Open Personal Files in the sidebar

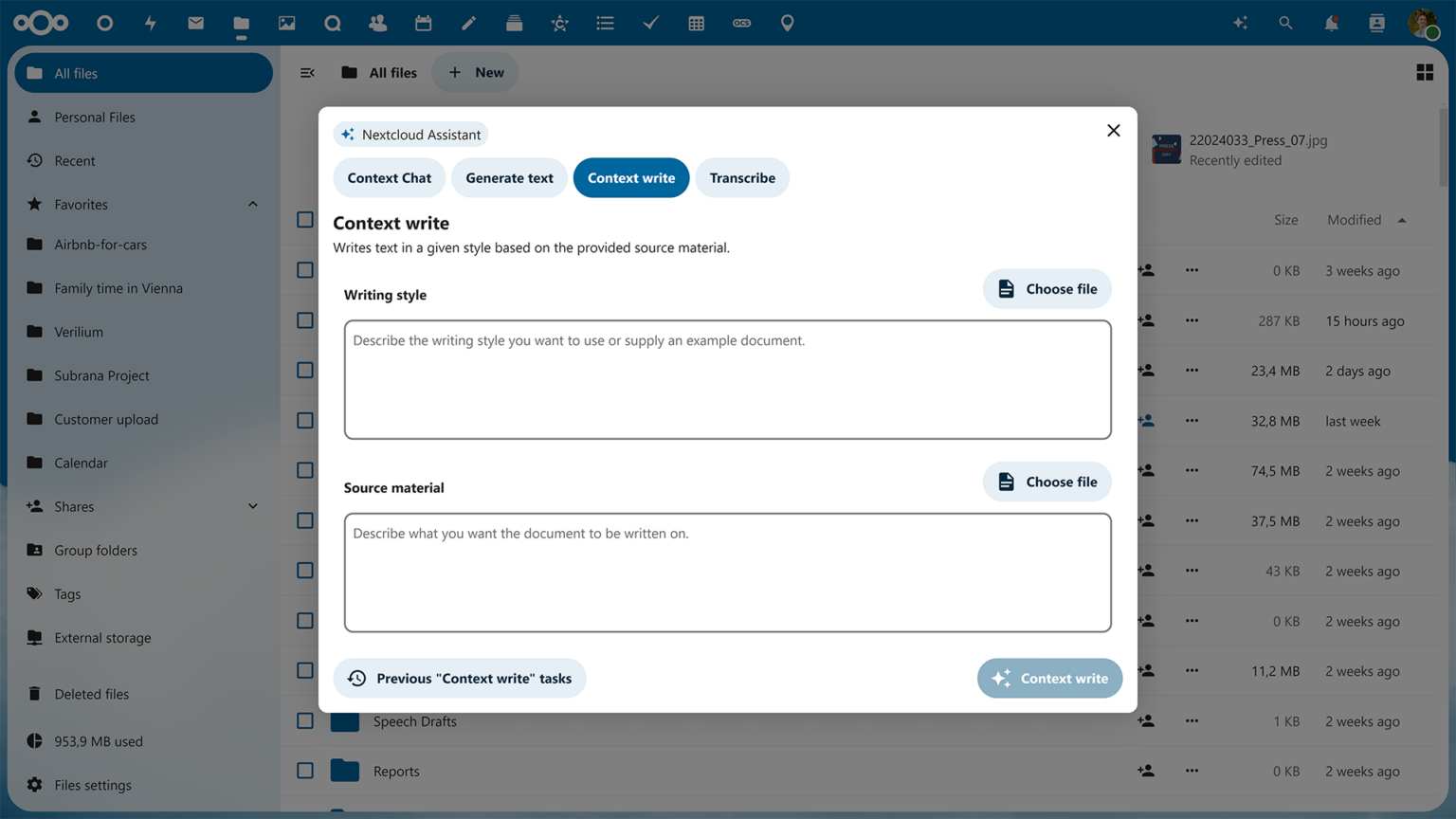(x=144, y=117)
